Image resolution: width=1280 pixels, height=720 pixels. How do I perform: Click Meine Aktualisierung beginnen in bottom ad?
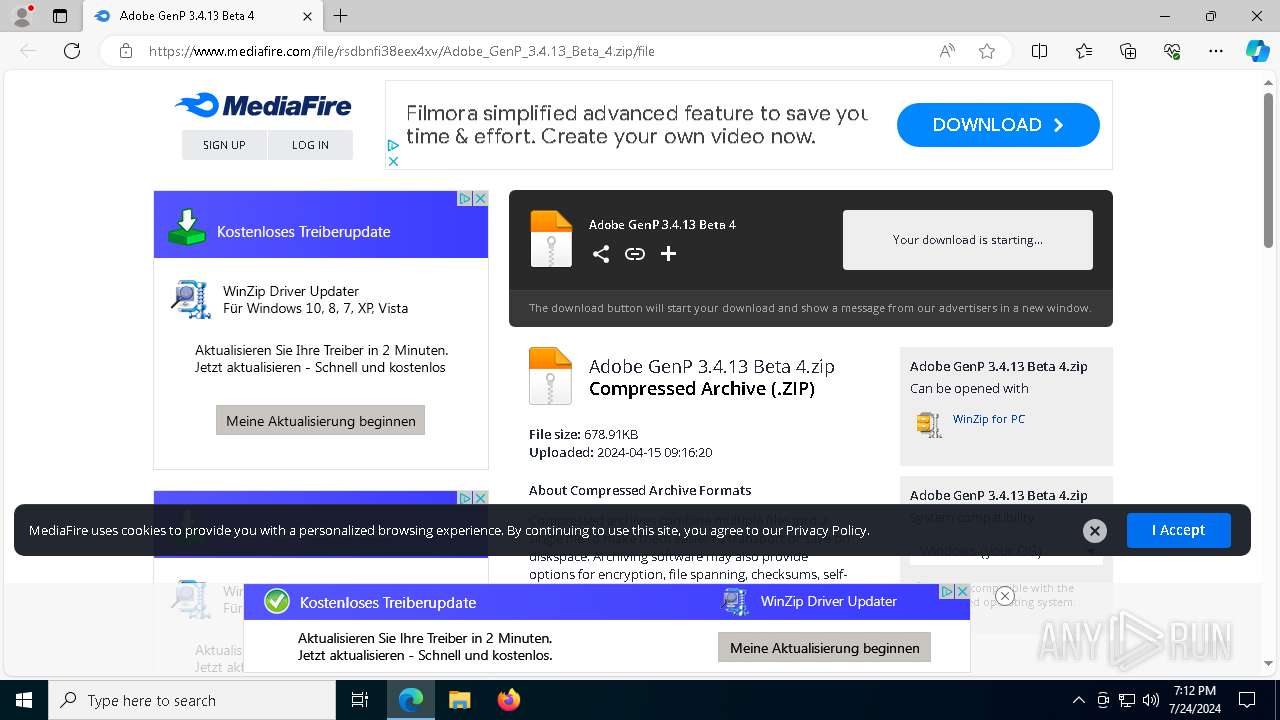click(x=825, y=648)
